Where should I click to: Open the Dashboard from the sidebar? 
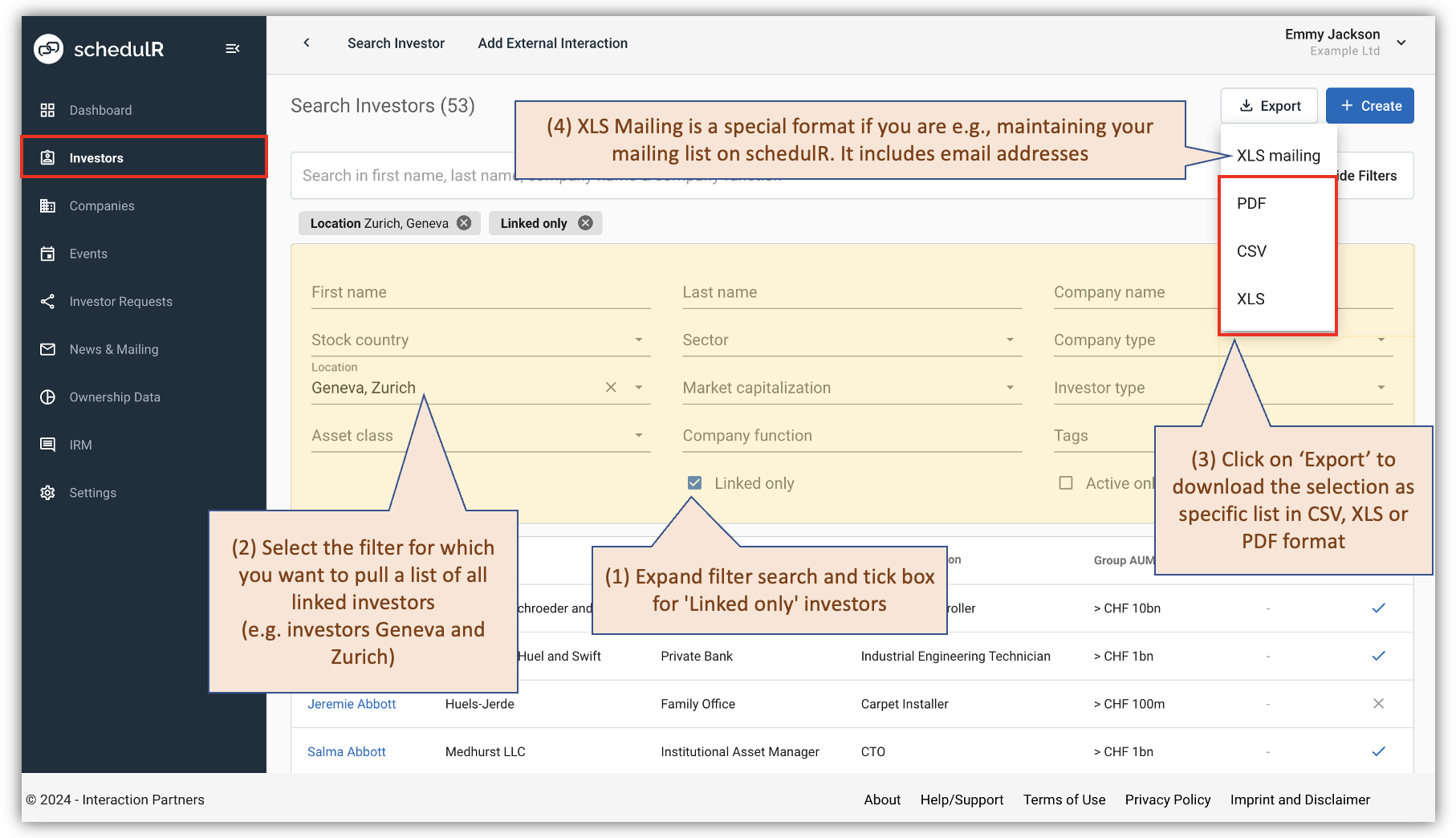(100, 110)
